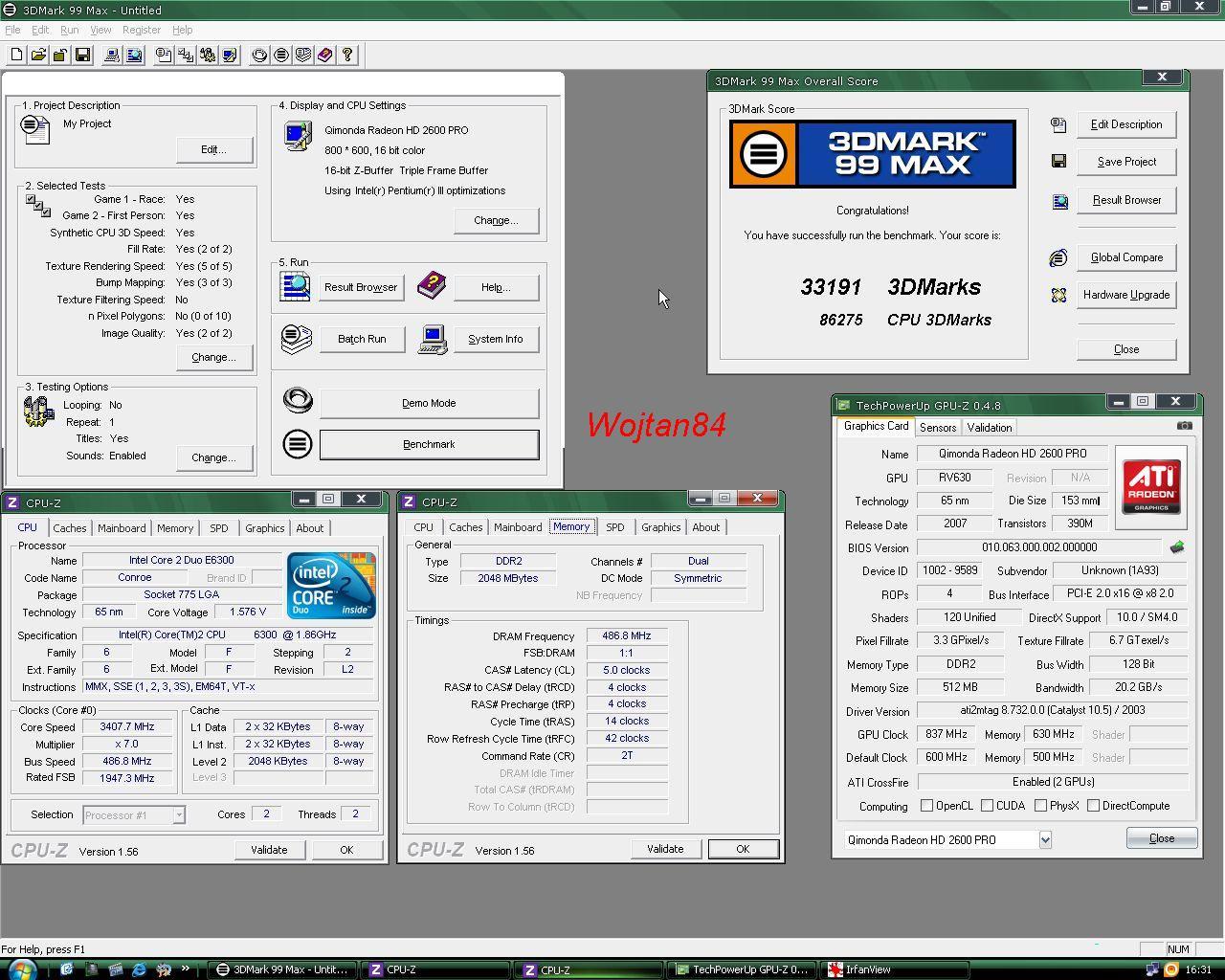Click the question mark toolbar icon
The image size is (1225, 980).
(347, 55)
